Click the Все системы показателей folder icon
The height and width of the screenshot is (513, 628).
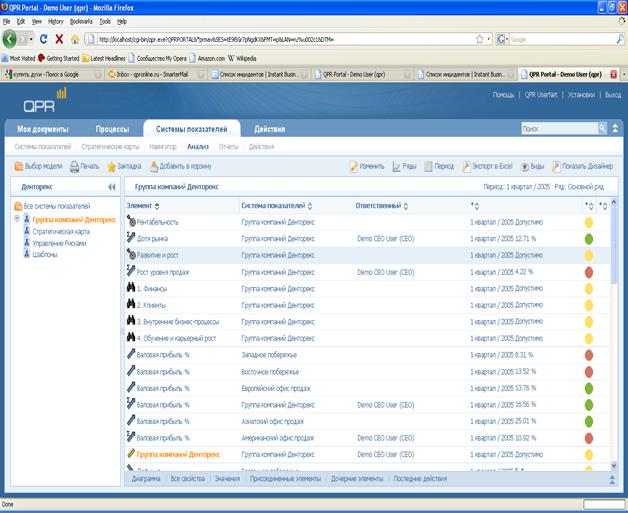[18, 206]
